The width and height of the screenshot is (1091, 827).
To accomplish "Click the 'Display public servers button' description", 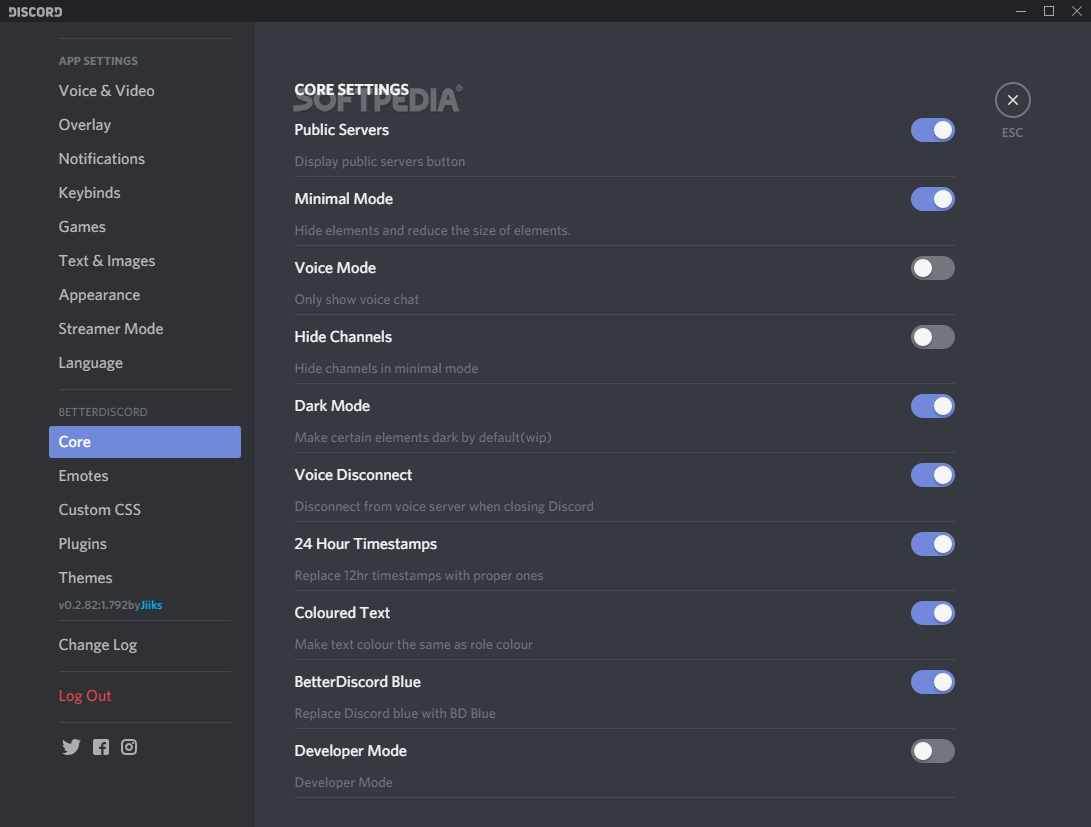I will 380,161.
